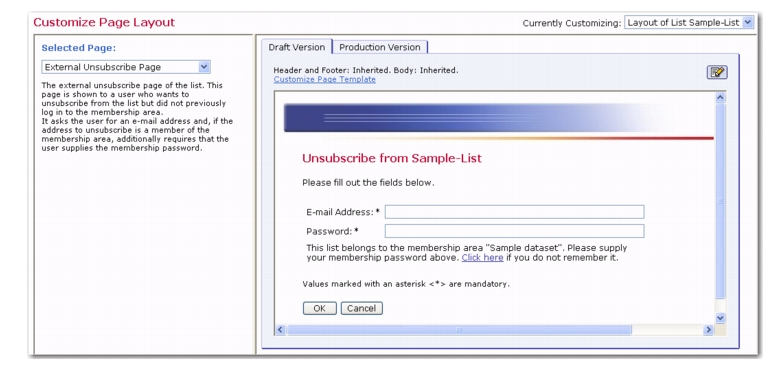Follow the Click here password link
Viewport: 773px width, 378px height.
coord(482,258)
